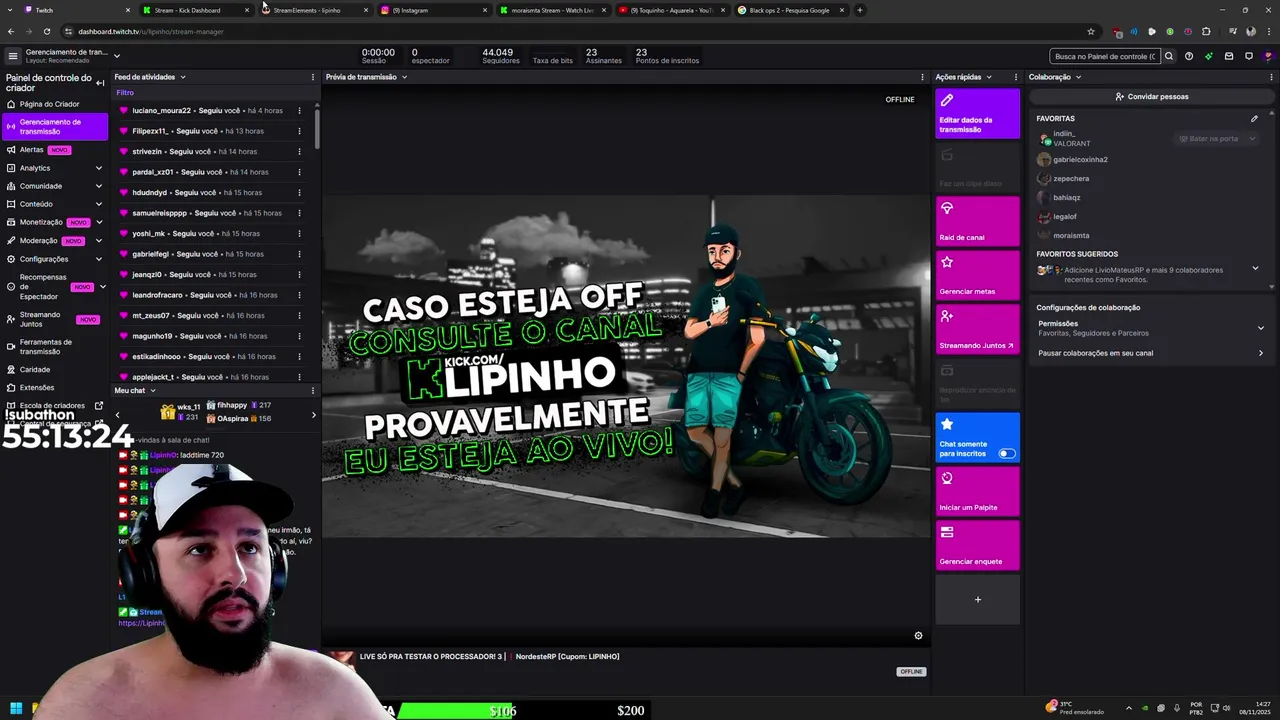Open options for Filipezx11_ follow event

click(299, 131)
